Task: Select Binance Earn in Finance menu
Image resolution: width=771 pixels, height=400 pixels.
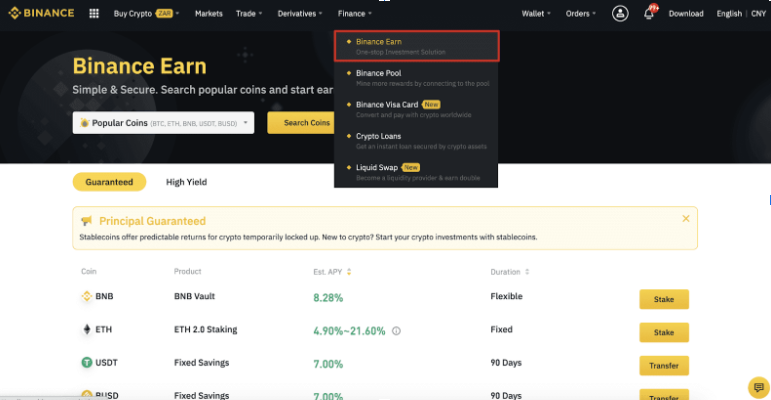Action: point(416,46)
